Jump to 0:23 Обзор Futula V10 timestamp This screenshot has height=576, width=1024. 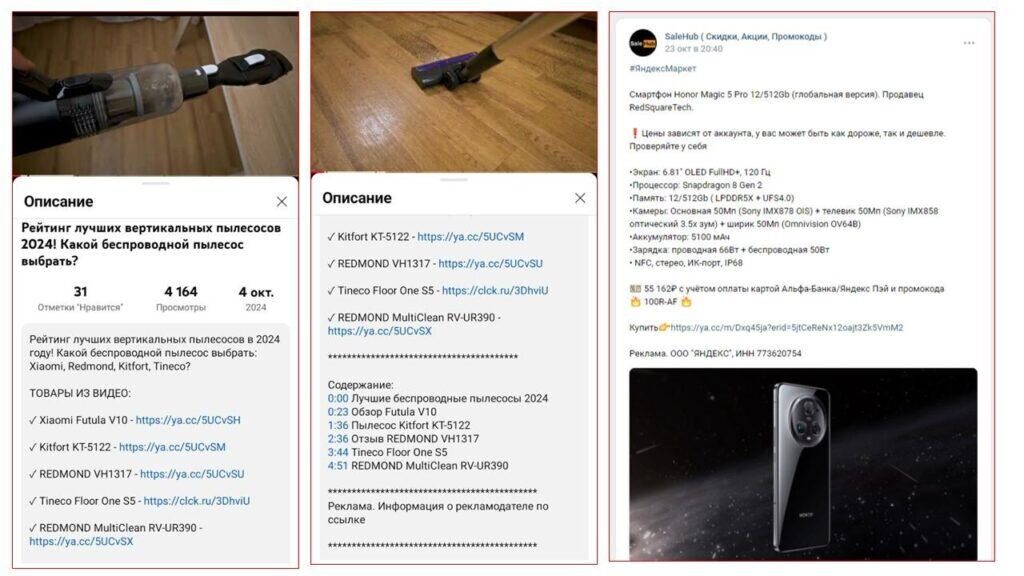click(x=338, y=412)
